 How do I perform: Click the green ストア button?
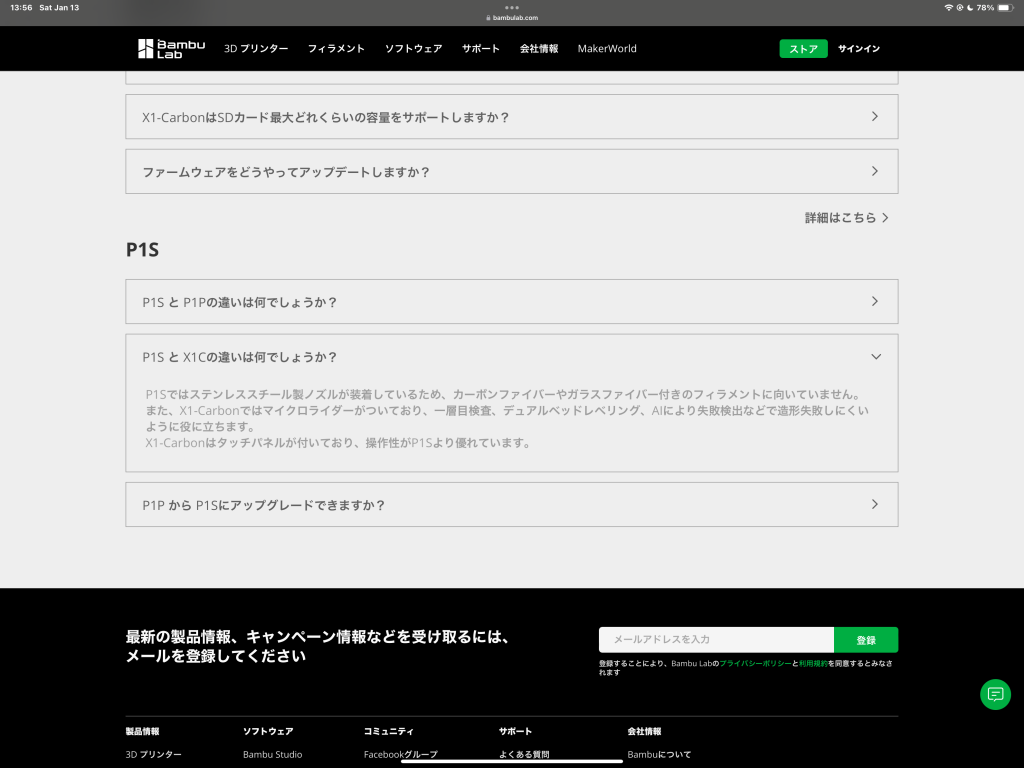[x=803, y=49]
